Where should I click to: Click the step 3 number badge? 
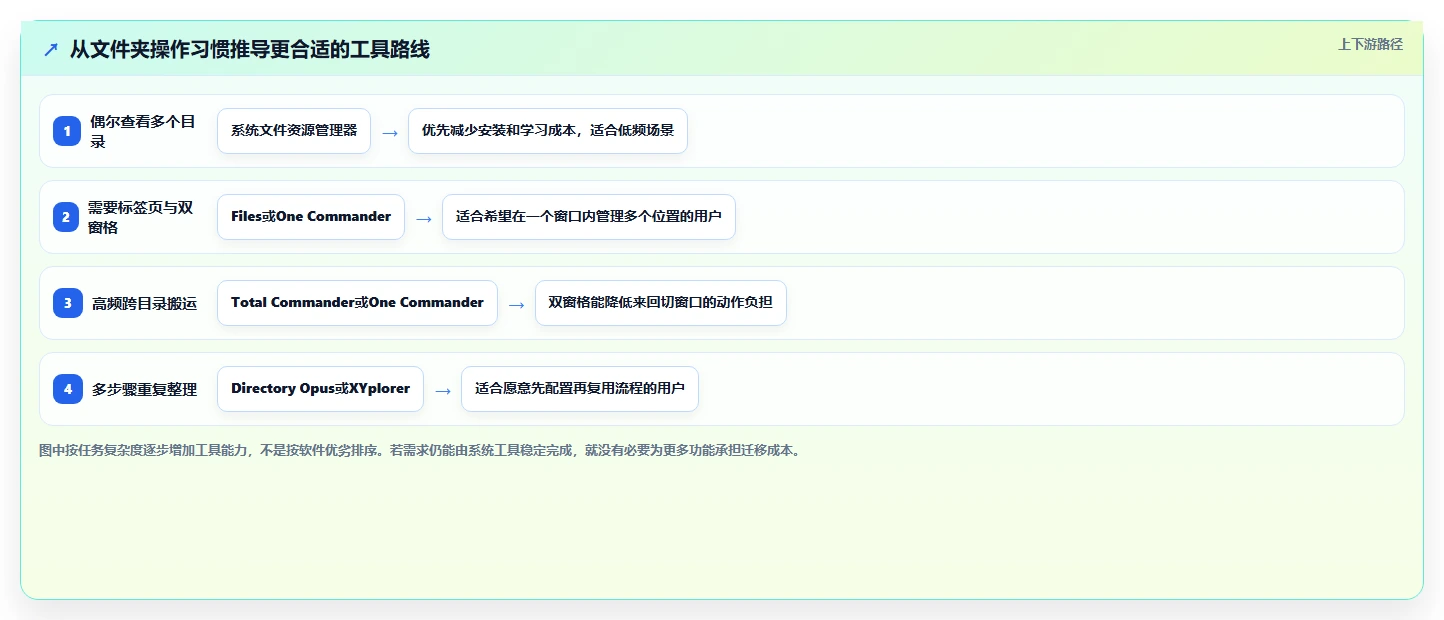point(68,303)
